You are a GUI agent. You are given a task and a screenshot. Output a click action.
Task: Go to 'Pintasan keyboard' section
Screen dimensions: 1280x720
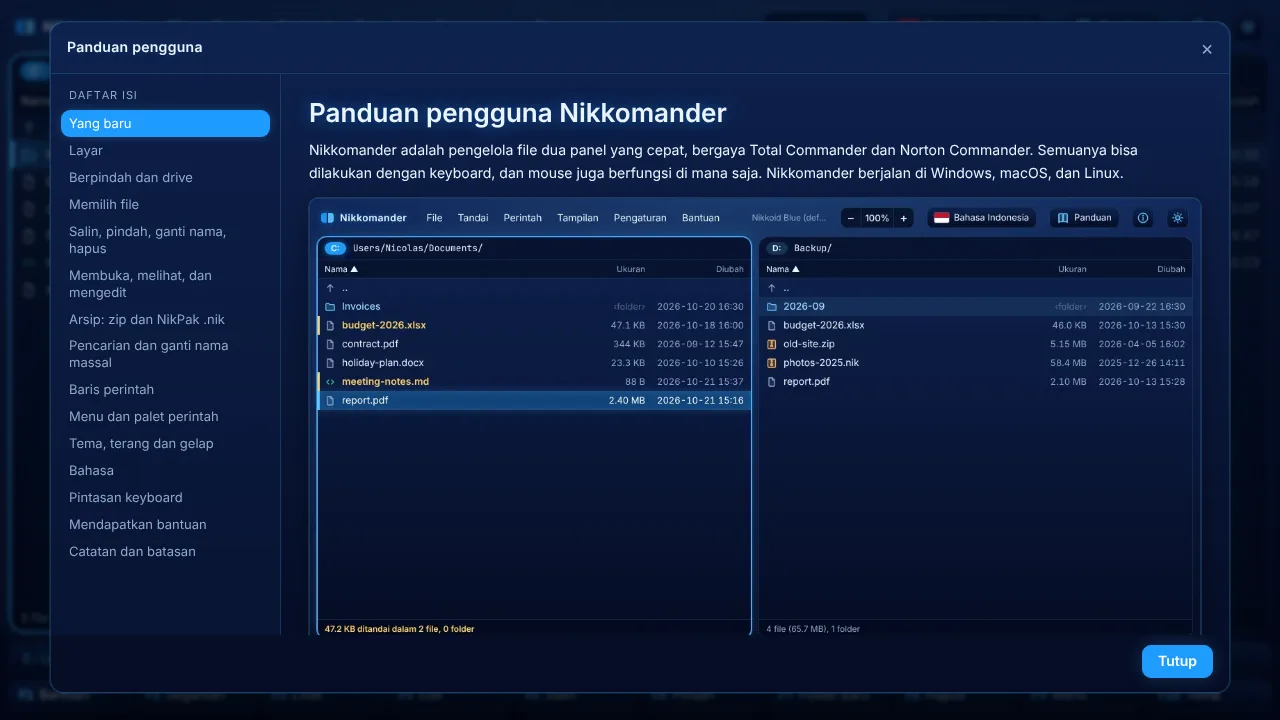point(165,497)
